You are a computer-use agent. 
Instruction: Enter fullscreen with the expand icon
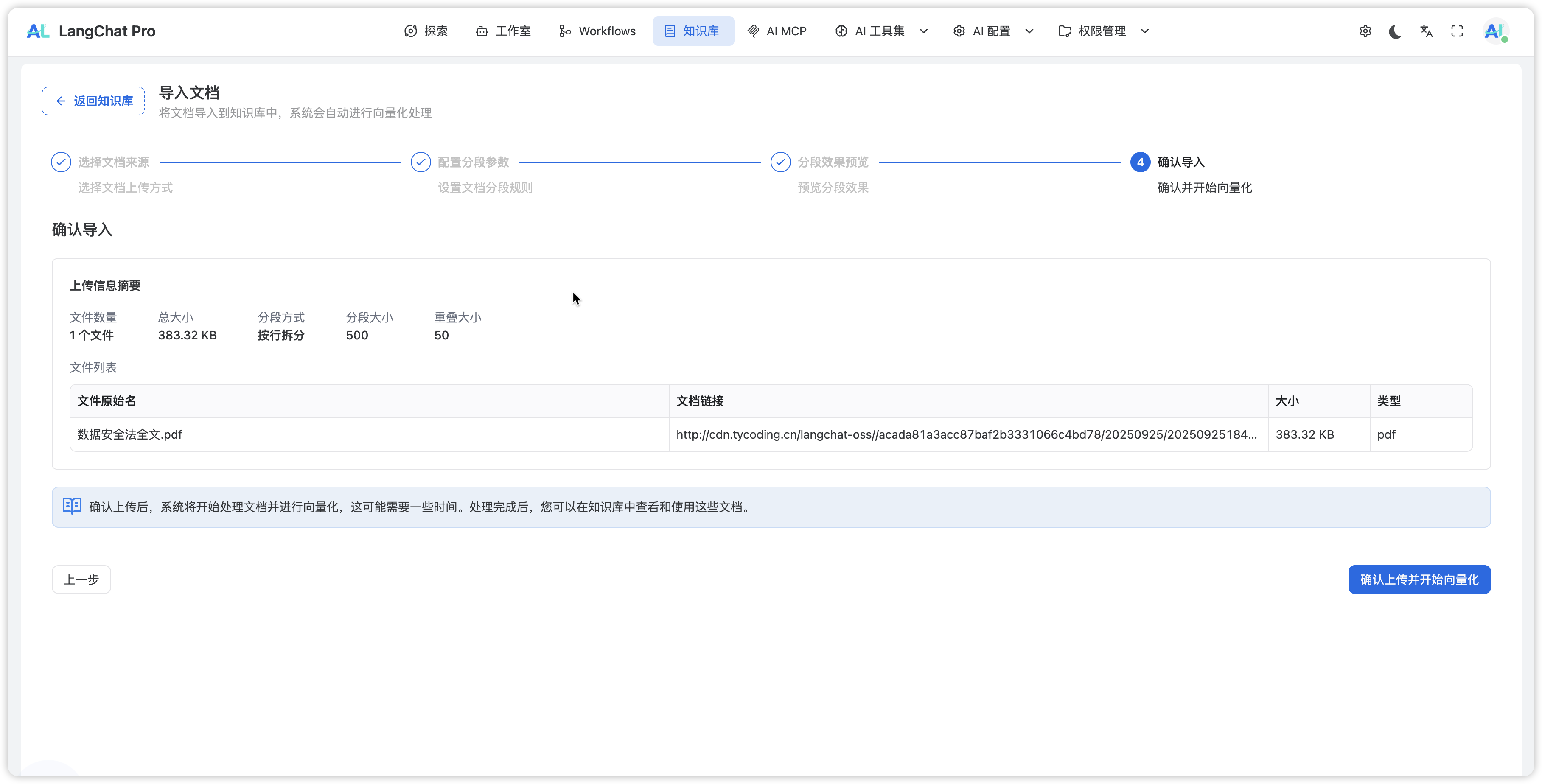pos(1457,31)
